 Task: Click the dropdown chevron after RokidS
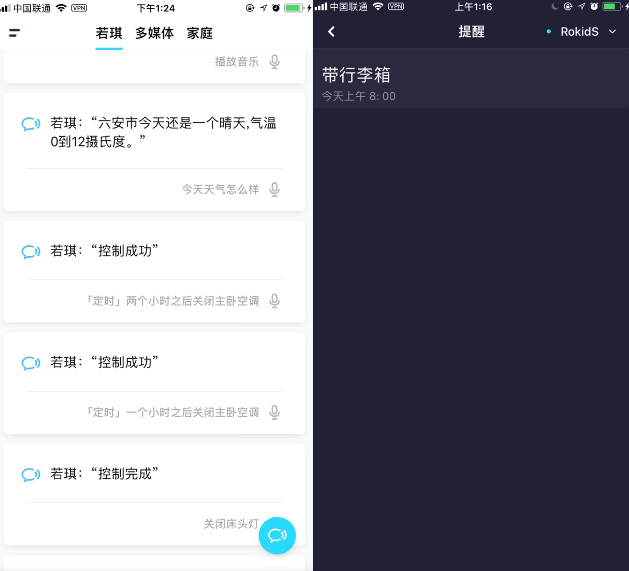click(612, 31)
